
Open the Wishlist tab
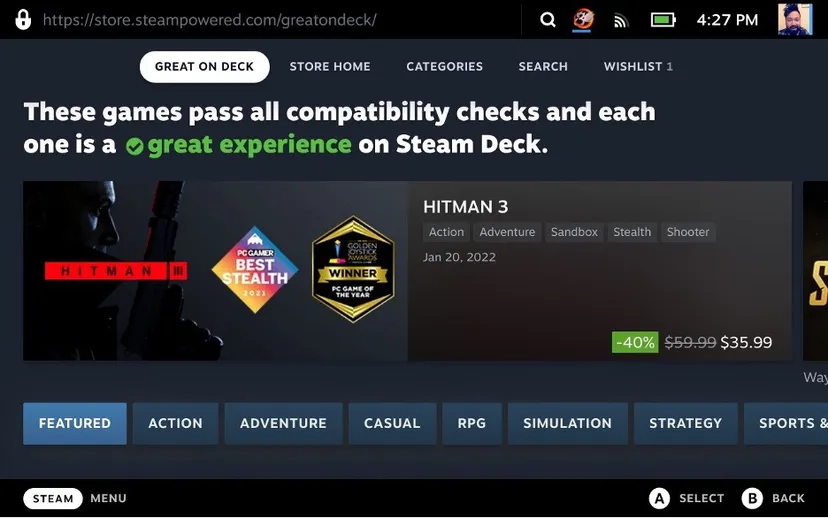pyautogui.click(x=638, y=67)
